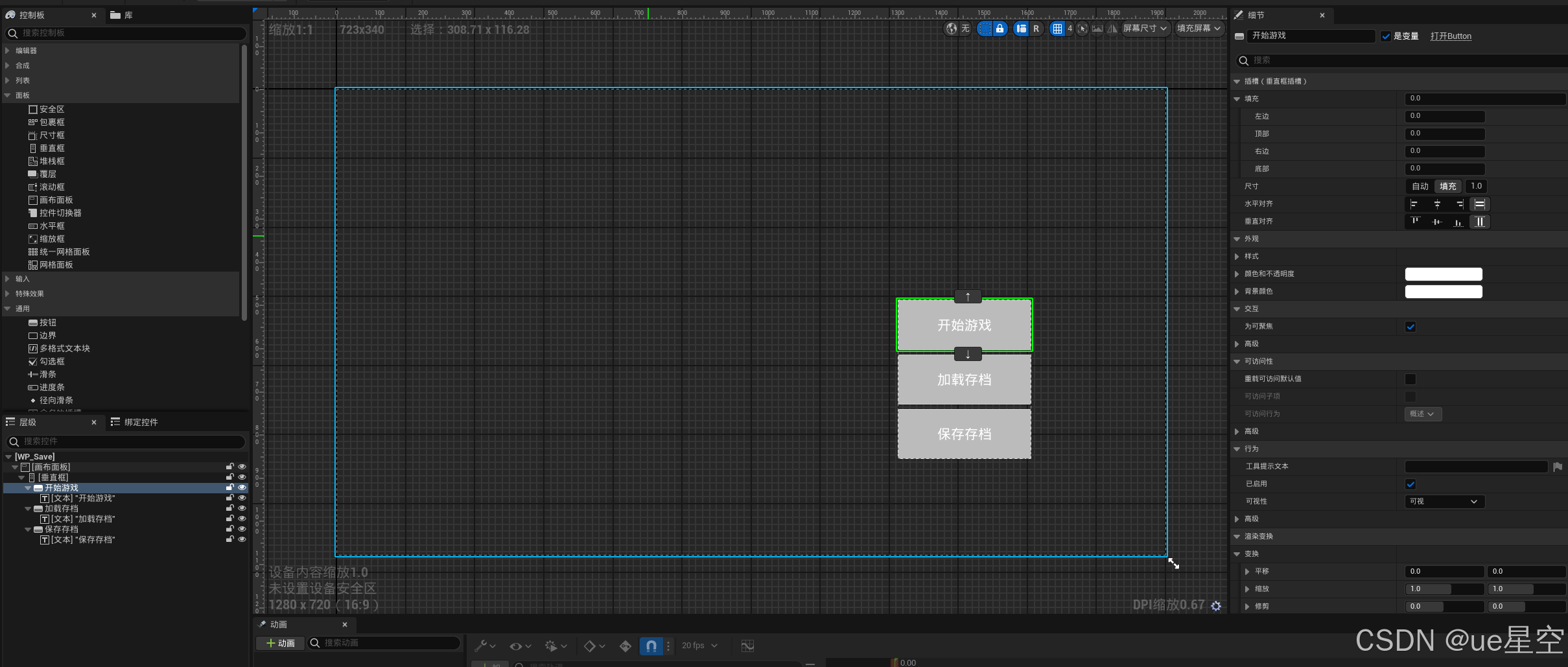The image size is (1568, 667).
Task: Click the 缩放 X value slider showing 1.0
Action: (x=1444, y=589)
